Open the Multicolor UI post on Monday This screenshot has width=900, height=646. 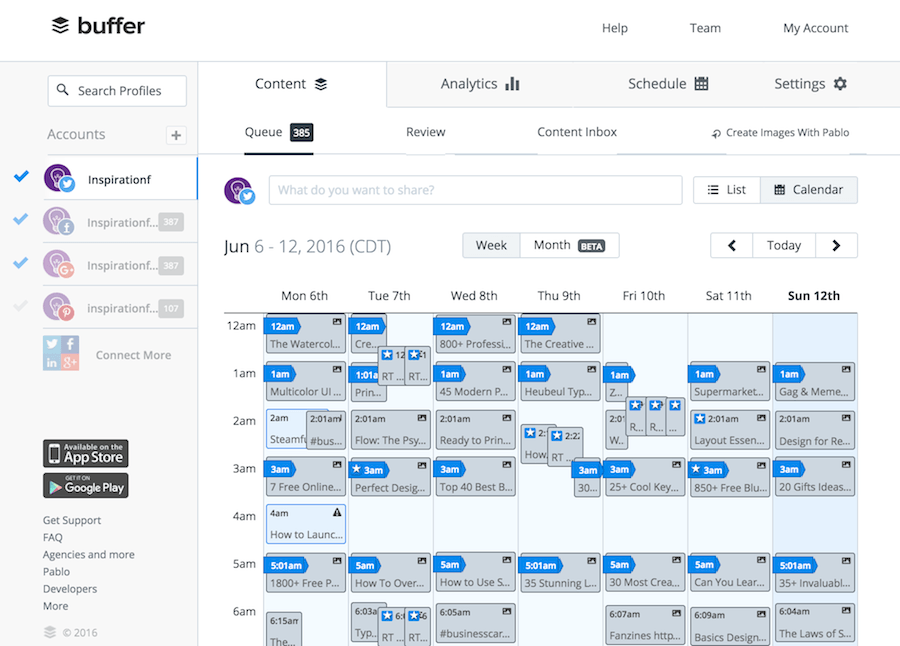(x=305, y=381)
